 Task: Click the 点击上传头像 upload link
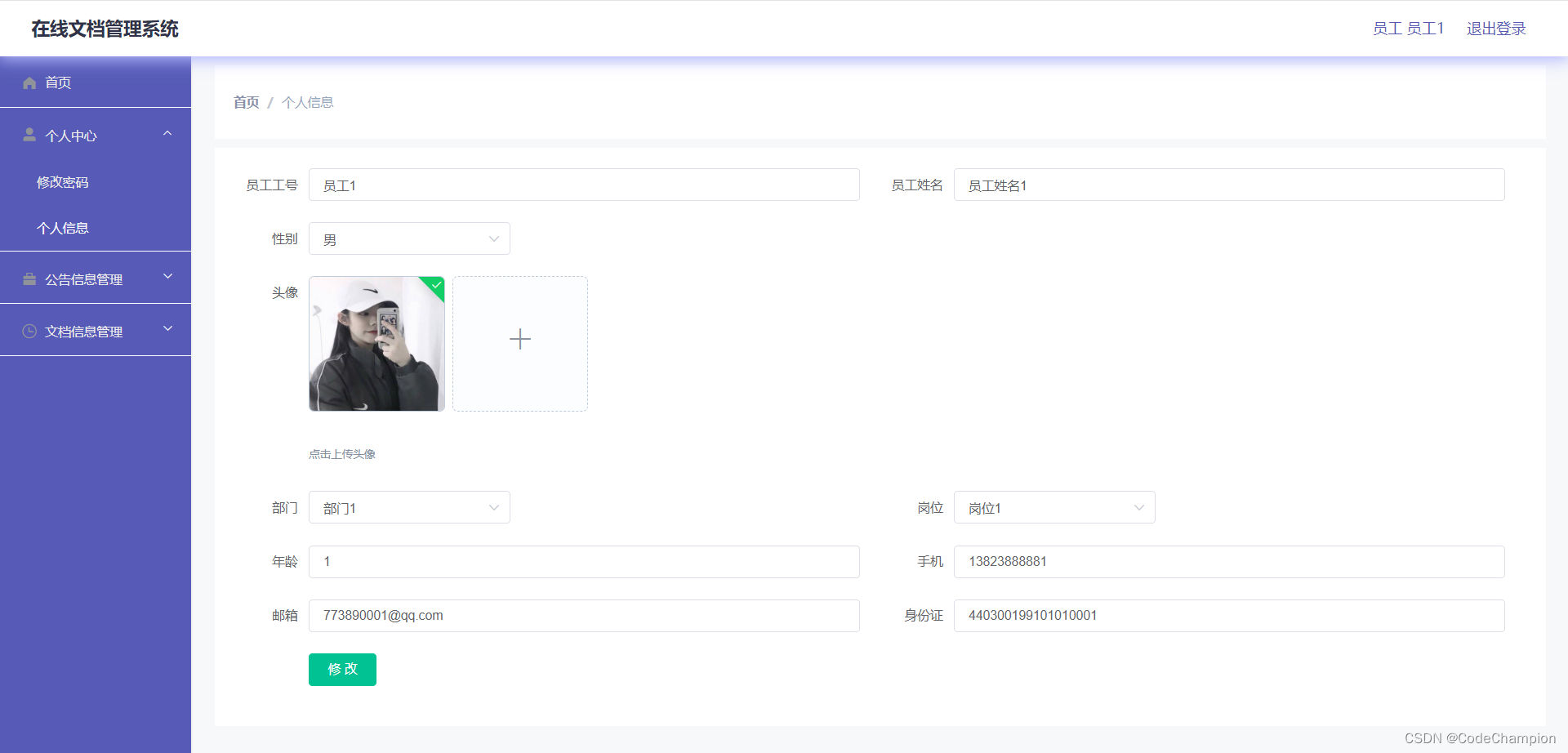(x=342, y=453)
